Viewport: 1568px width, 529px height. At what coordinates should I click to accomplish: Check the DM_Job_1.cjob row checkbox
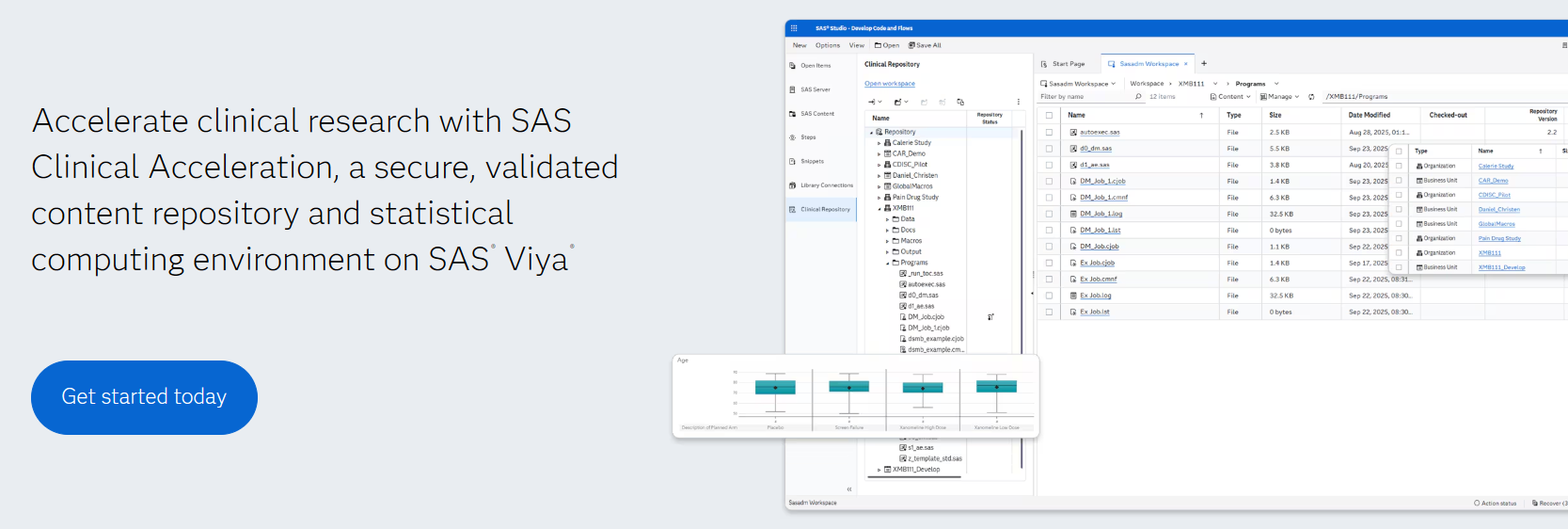pyautogui.click(x=1049, y=182)
